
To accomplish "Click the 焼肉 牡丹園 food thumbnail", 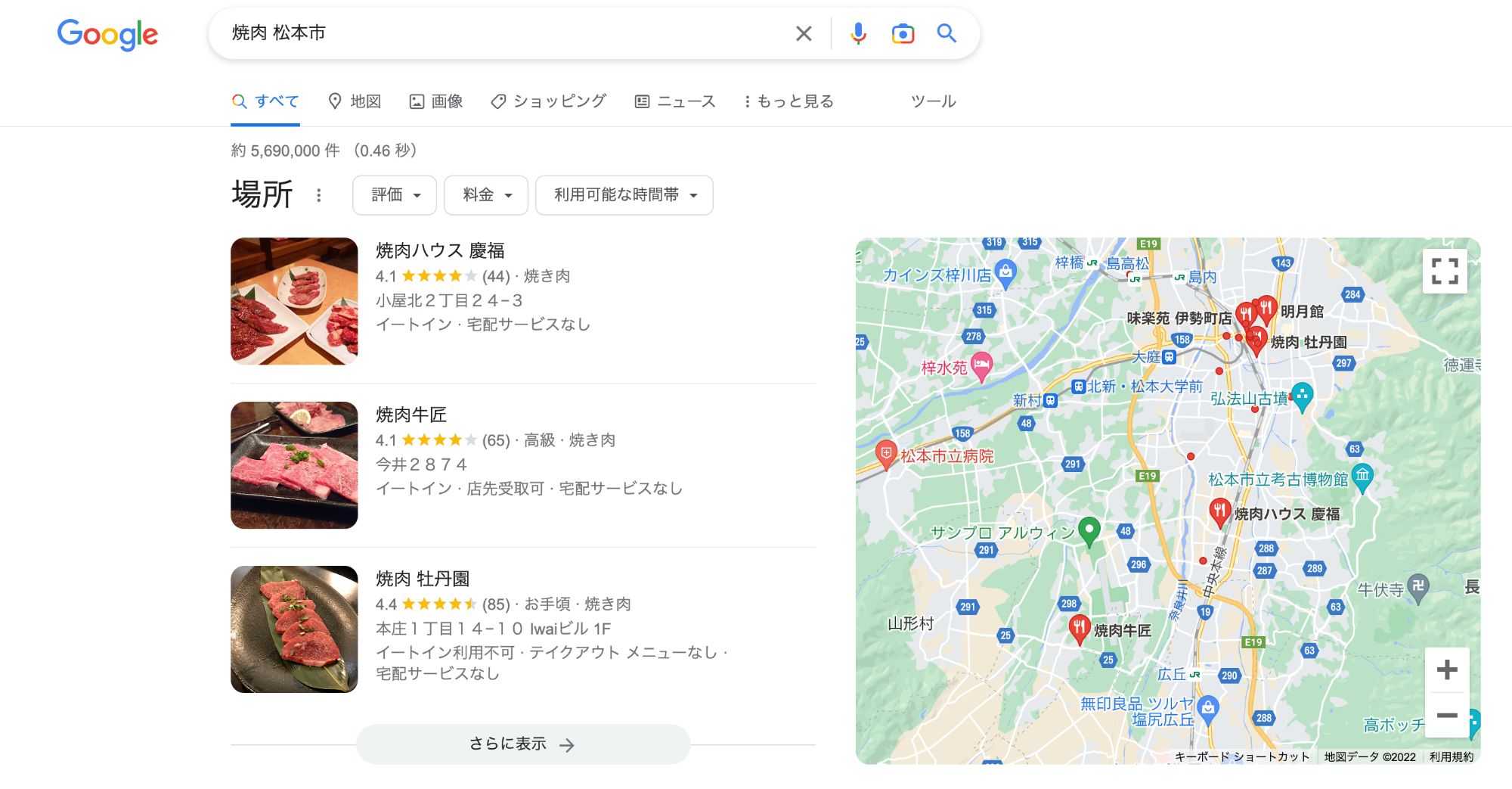I will (x=294, y=629).
